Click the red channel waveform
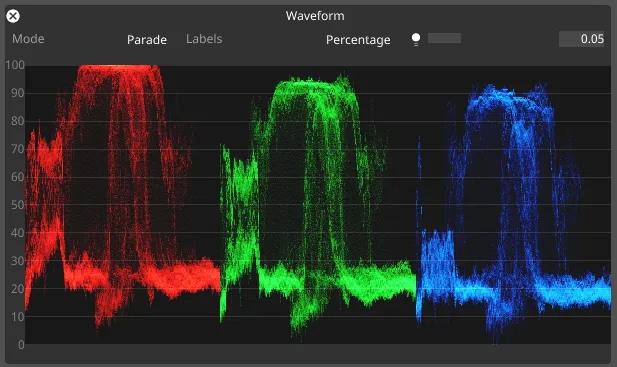The height and width of the screenshot is (367, 617). [x=122, y=197]
